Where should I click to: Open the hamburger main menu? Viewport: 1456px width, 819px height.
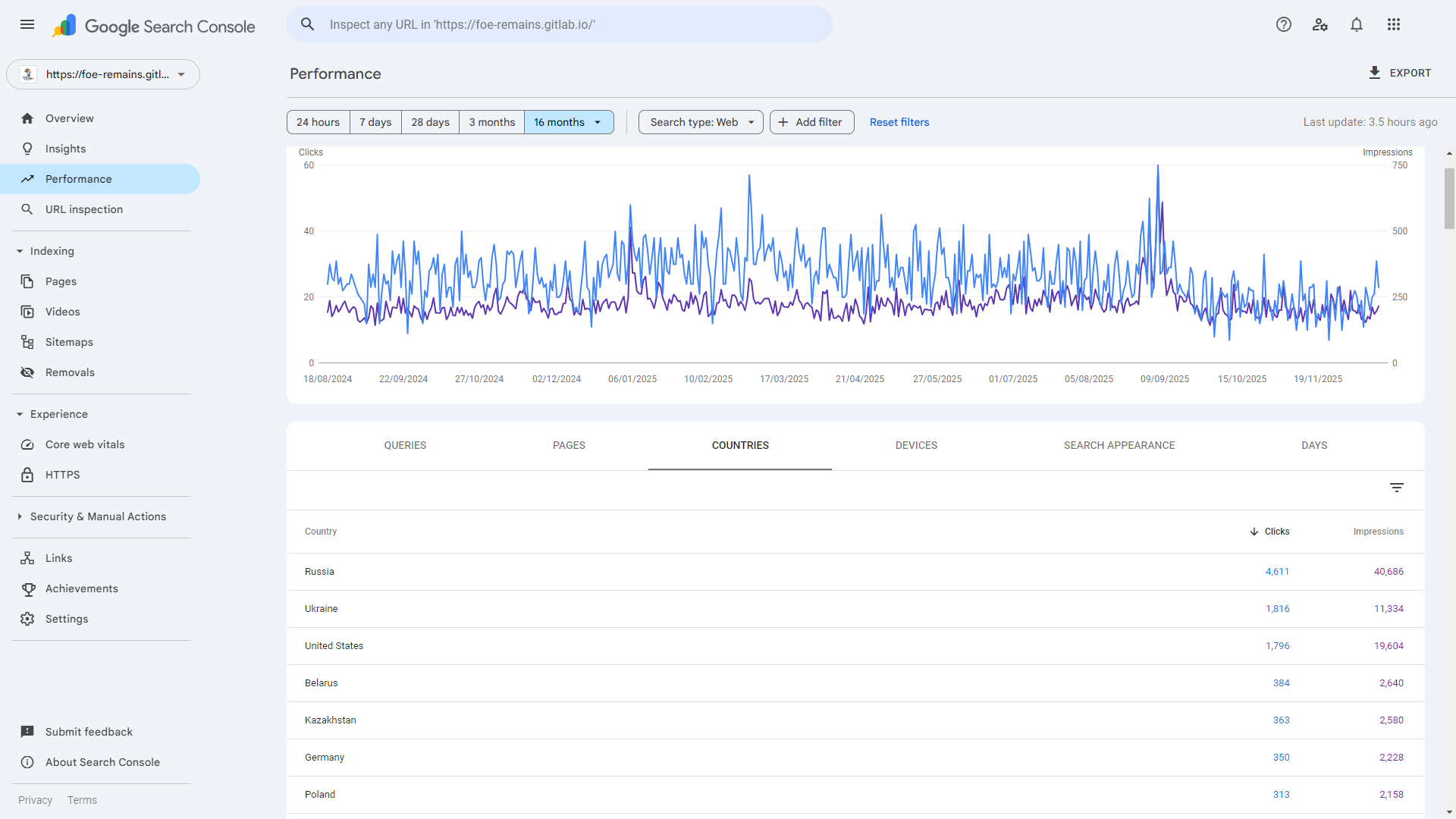click(x=27, y=24)
